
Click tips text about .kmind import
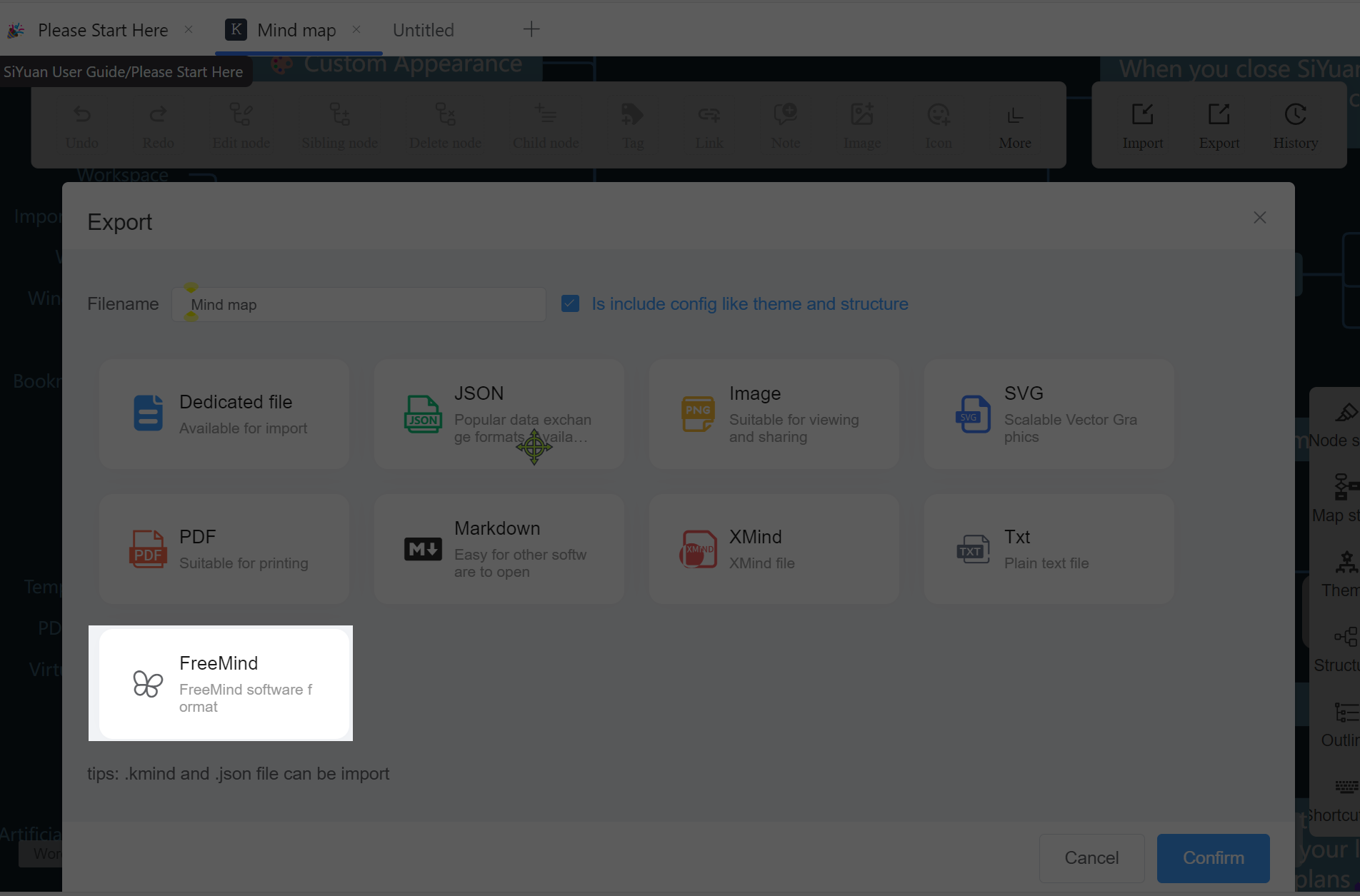point(238,774)
